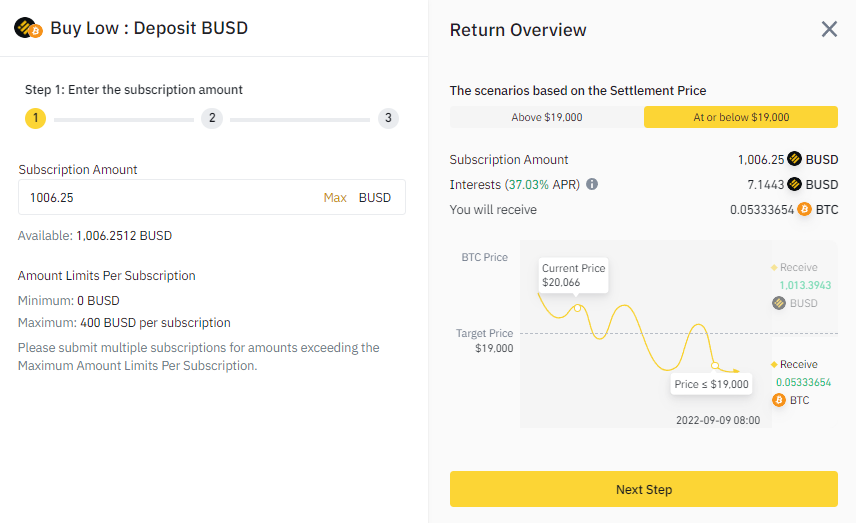Click the BTC icon in You will receive row
Image resolution: width=856 pixels, height=523 pixels.
[804, 209]
